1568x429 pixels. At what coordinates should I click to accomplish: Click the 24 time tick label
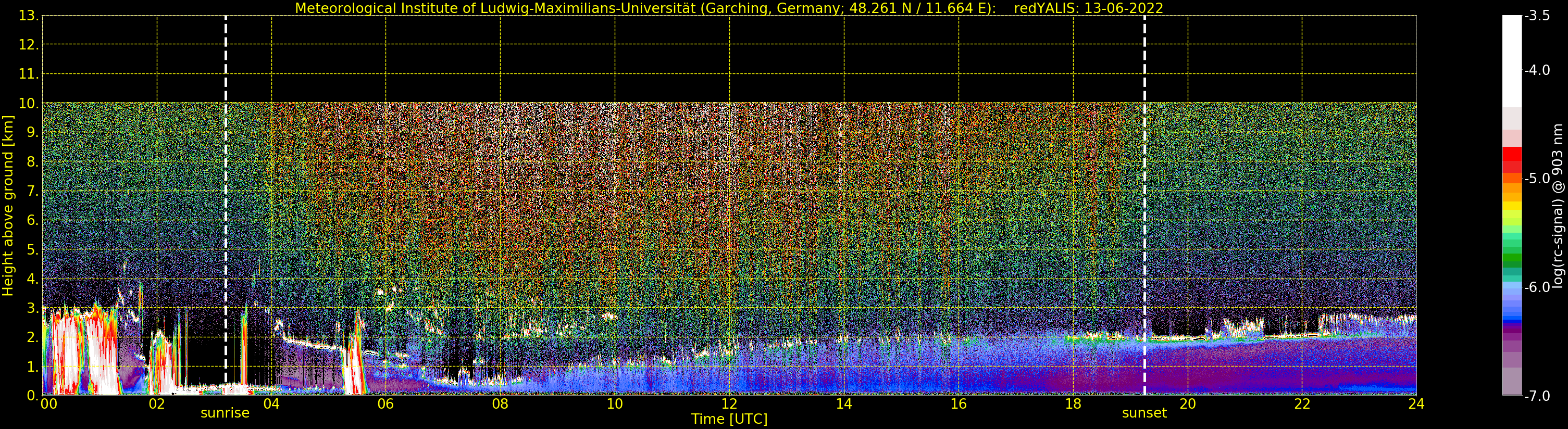tap(1416, 404)
